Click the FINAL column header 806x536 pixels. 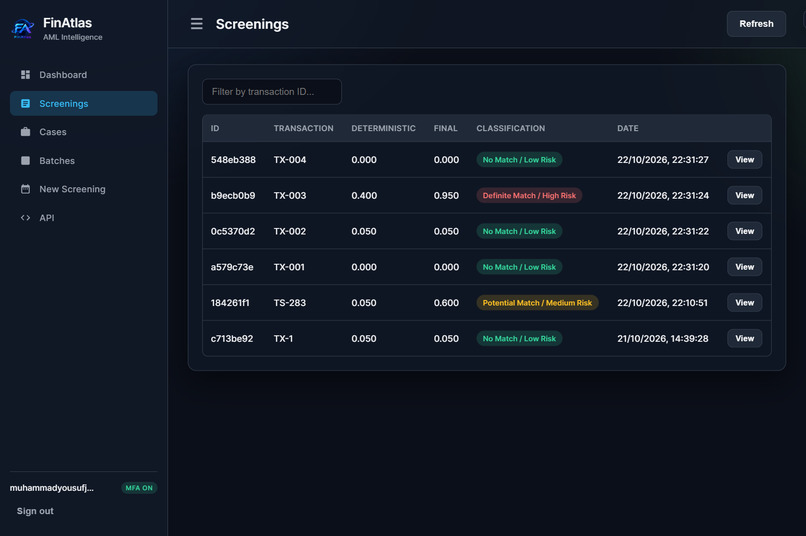point(445,128)
